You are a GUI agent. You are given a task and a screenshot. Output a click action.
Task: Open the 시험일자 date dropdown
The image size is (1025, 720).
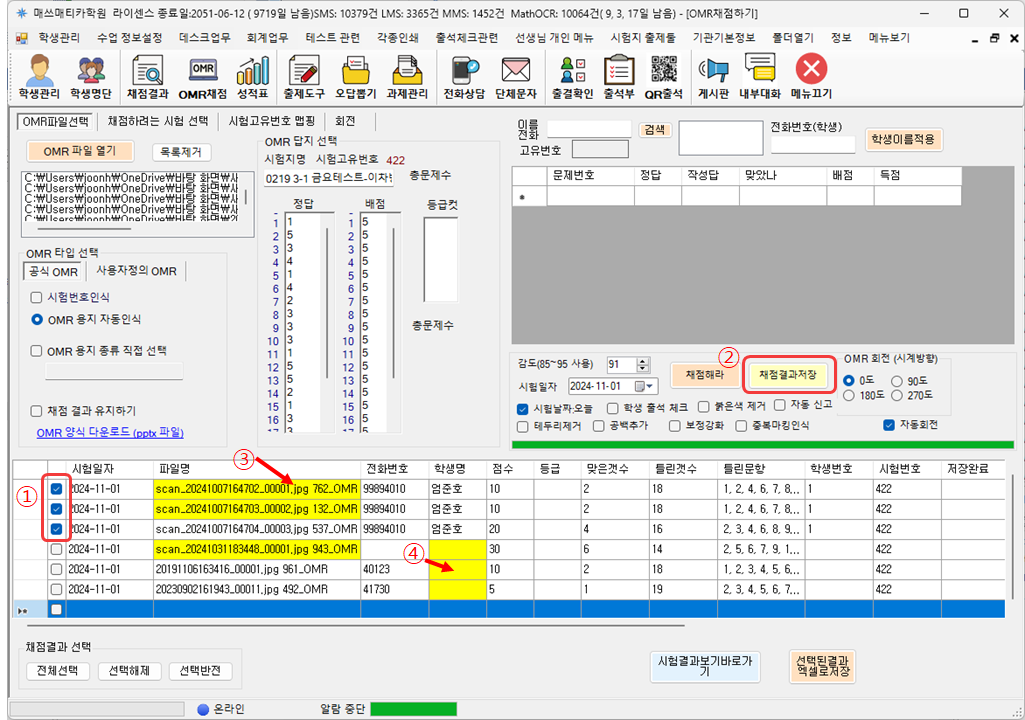[x=650, y=386]
